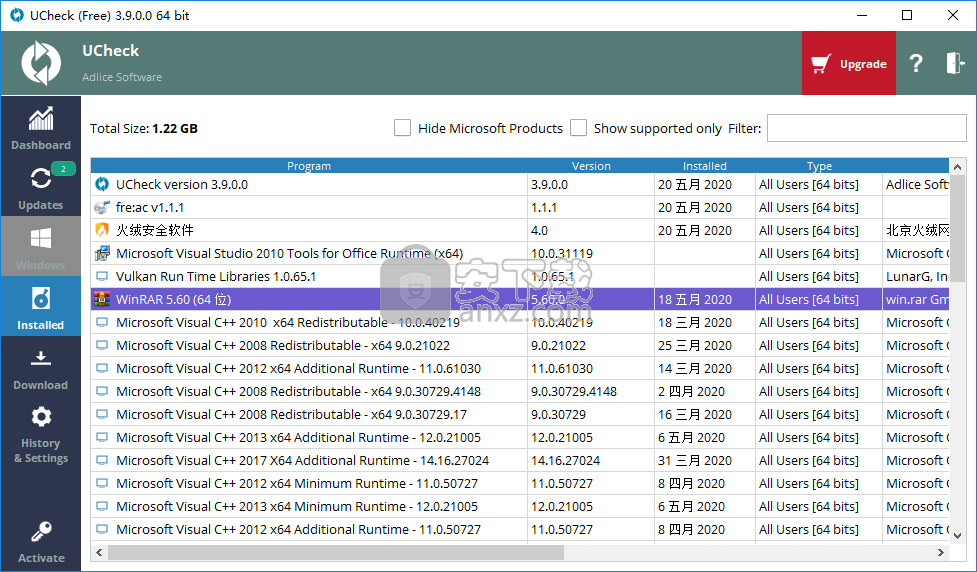Image resolution: width=977 pixels, height=572 pixels.
Task: Select the WinRAR 5.60 (64 位) row
Action: click(x=520, y=299)
